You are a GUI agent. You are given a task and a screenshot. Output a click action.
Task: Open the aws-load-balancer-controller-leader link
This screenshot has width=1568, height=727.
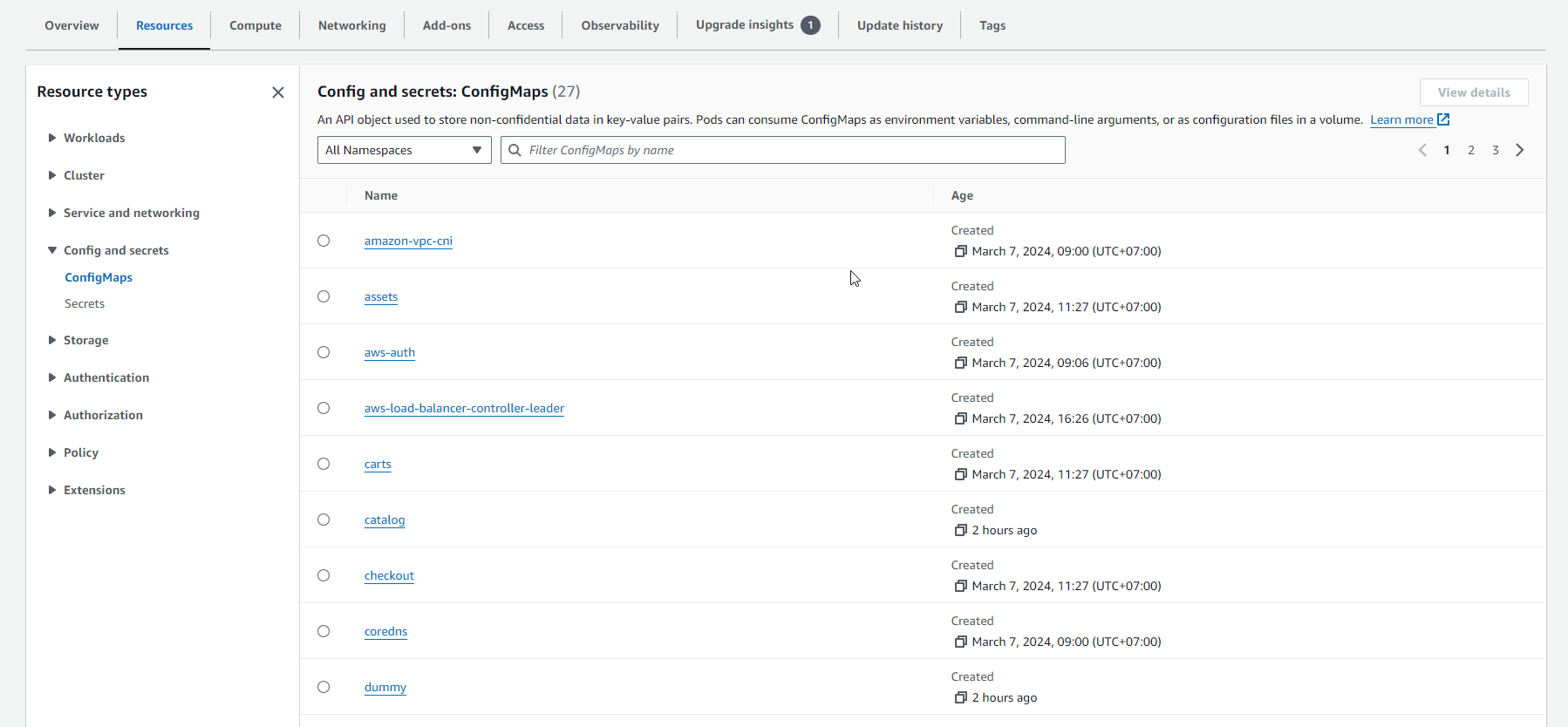(x=464, y=408)
